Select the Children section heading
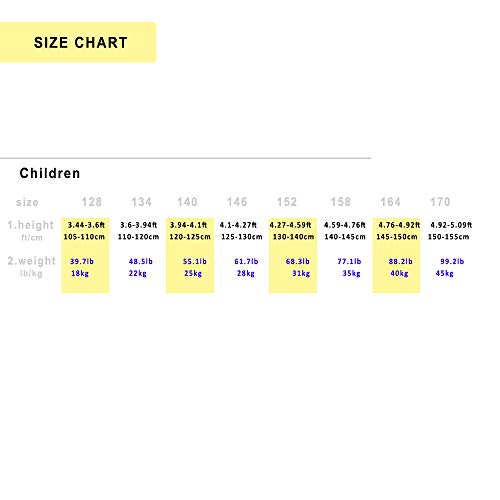Image resolution: width=500 pixels, height=500 pixels. [50, 173]
